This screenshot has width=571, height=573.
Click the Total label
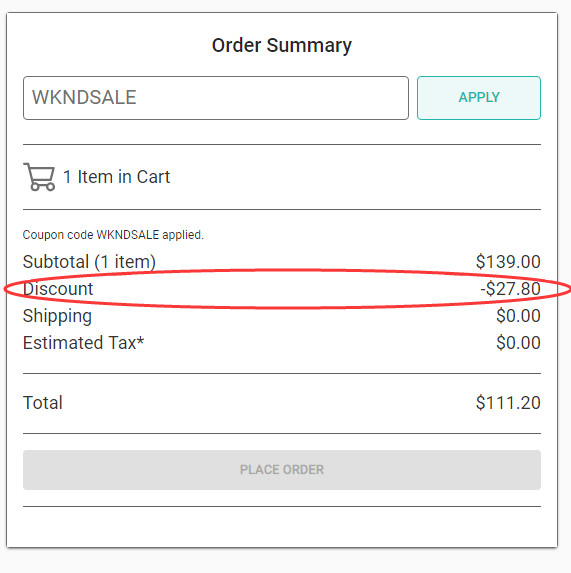point(43,403)
